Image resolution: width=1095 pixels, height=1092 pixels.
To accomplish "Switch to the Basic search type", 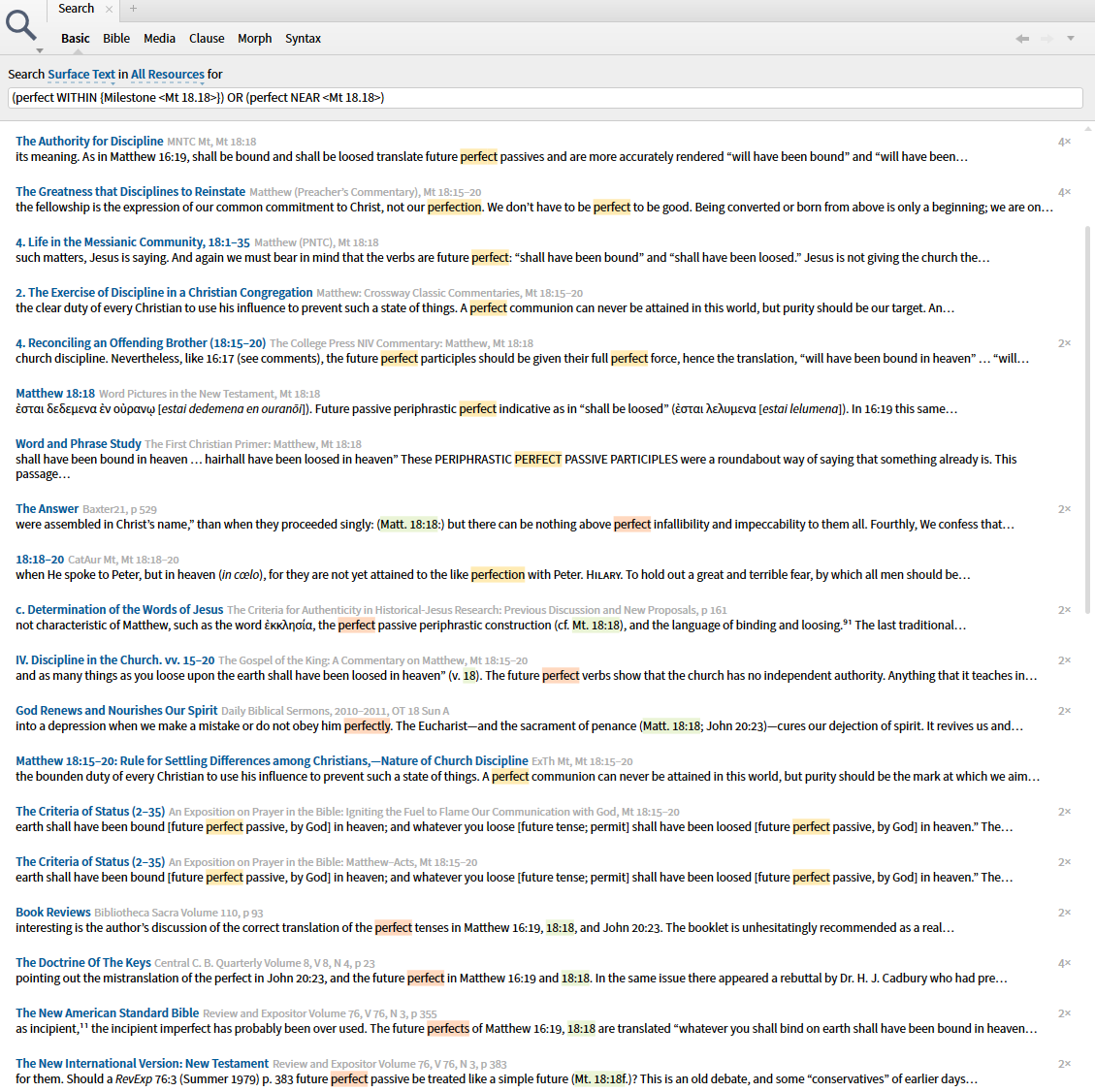I will pyautogui.click(x=76, y=39).
